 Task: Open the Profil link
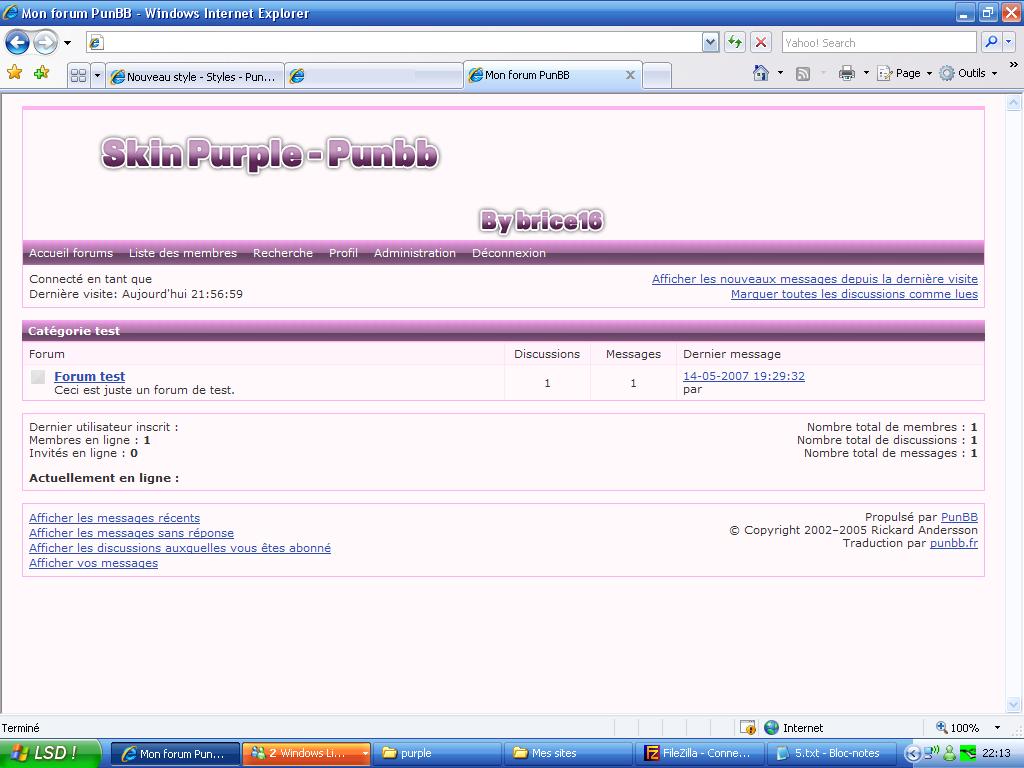pyautogui.click(x=344, y=253)
